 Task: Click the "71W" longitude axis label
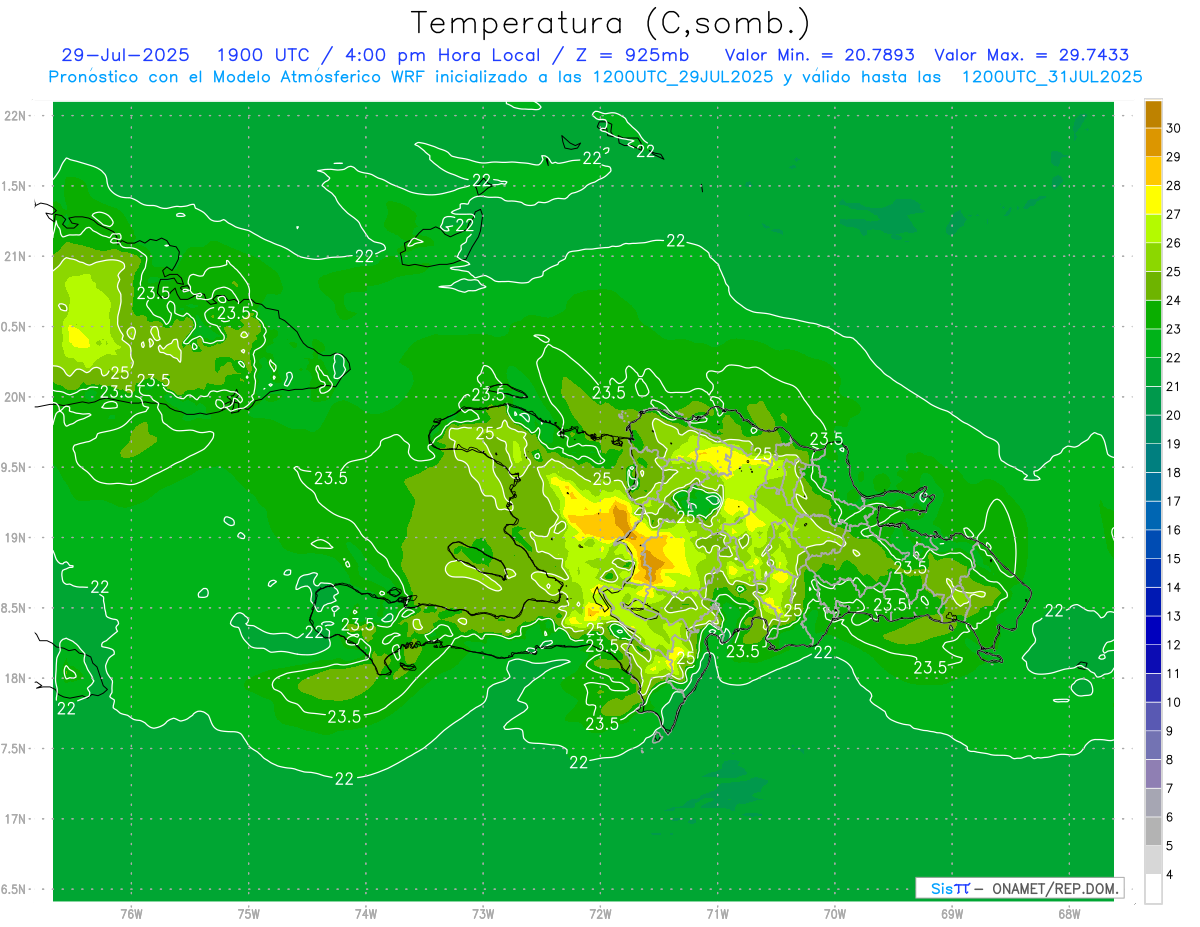pos(717,913)
